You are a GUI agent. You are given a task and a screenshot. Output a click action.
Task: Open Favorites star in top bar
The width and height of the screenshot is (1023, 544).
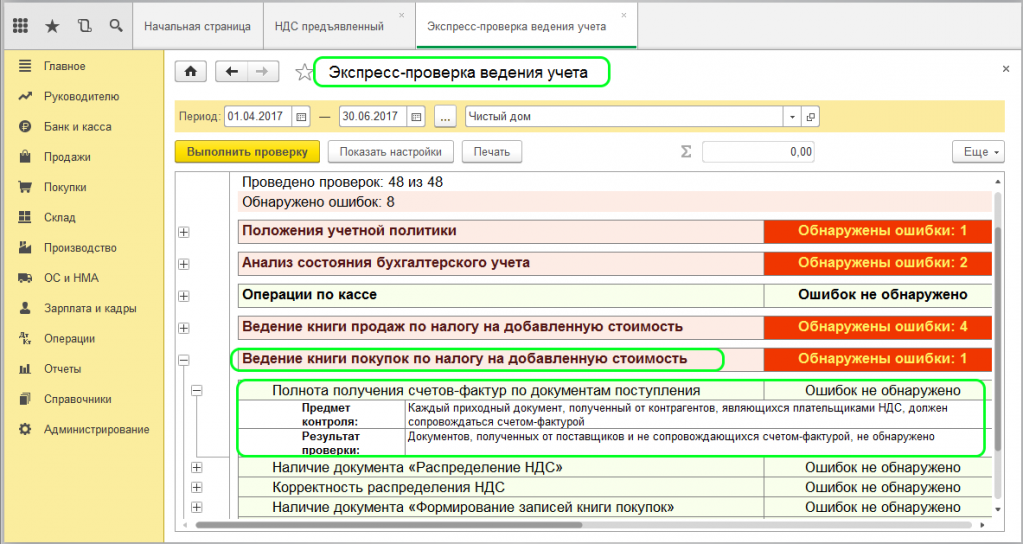pos(53,26)
